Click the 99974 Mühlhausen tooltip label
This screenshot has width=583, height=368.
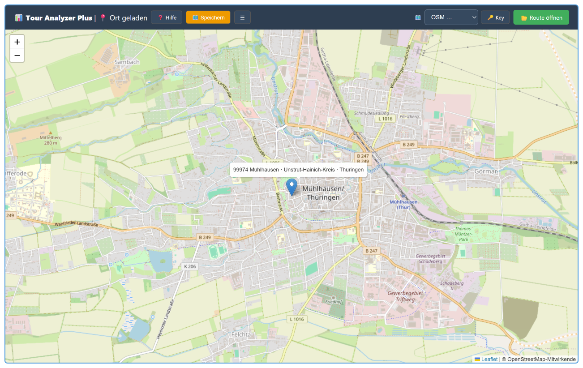click(298, 170)
